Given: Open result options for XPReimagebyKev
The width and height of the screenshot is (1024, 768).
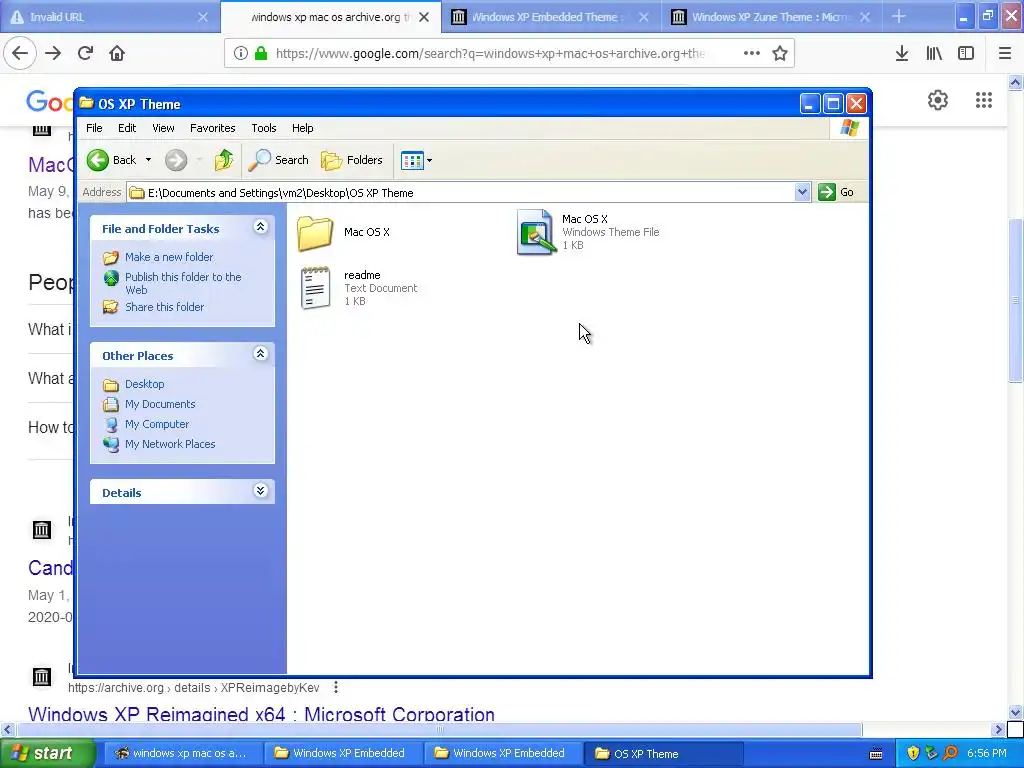Looking at the screenshot, I should pyautogui.click(x=336, y=687).
